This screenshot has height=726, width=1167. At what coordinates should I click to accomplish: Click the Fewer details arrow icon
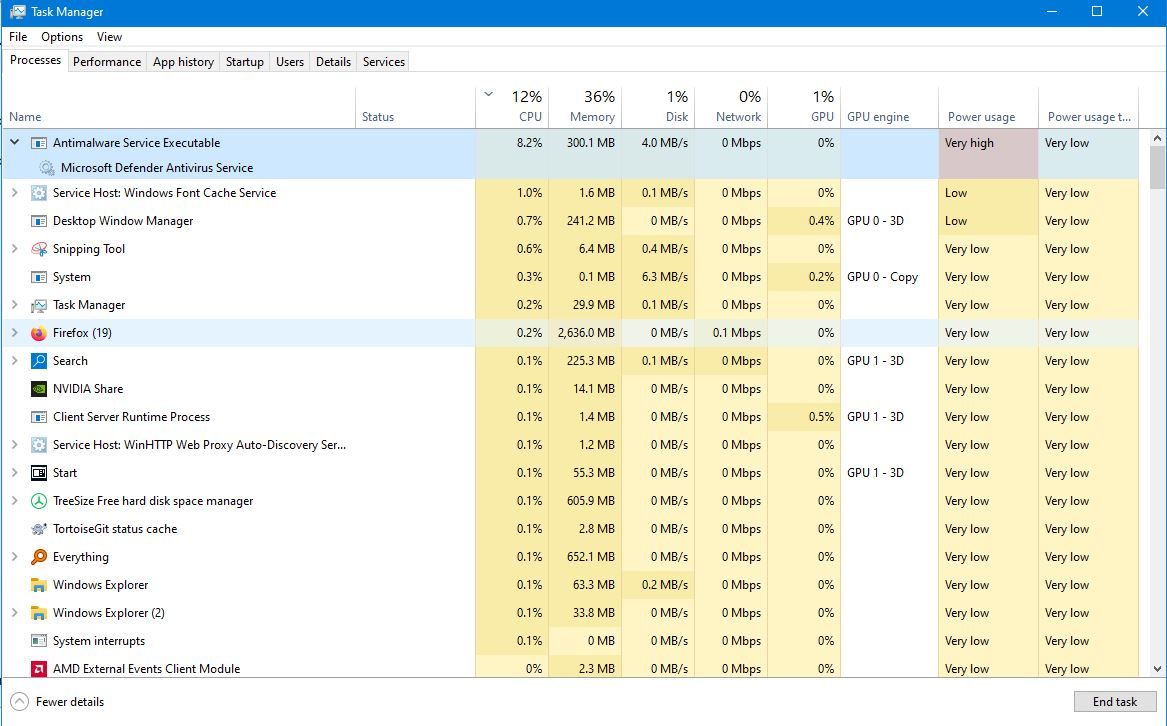click(19, 701)
